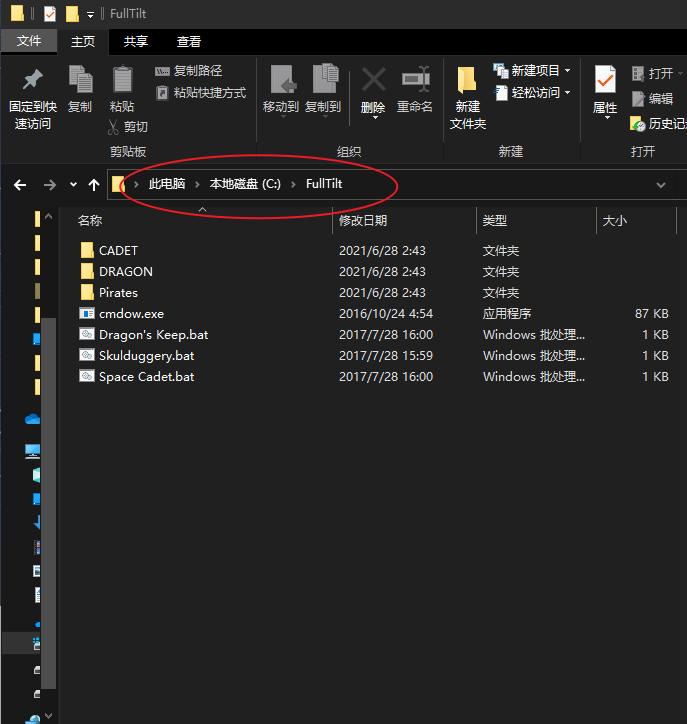Expand the address bar history dropdown
687x724 pixels.
click(x=661, y=185)
